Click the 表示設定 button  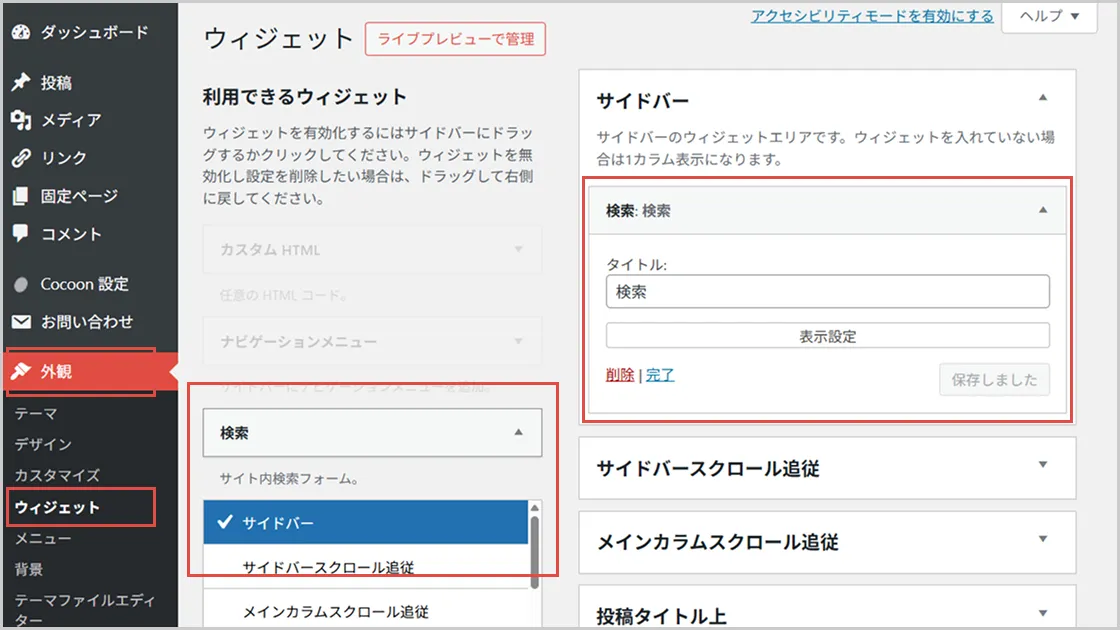pos(827,336)
